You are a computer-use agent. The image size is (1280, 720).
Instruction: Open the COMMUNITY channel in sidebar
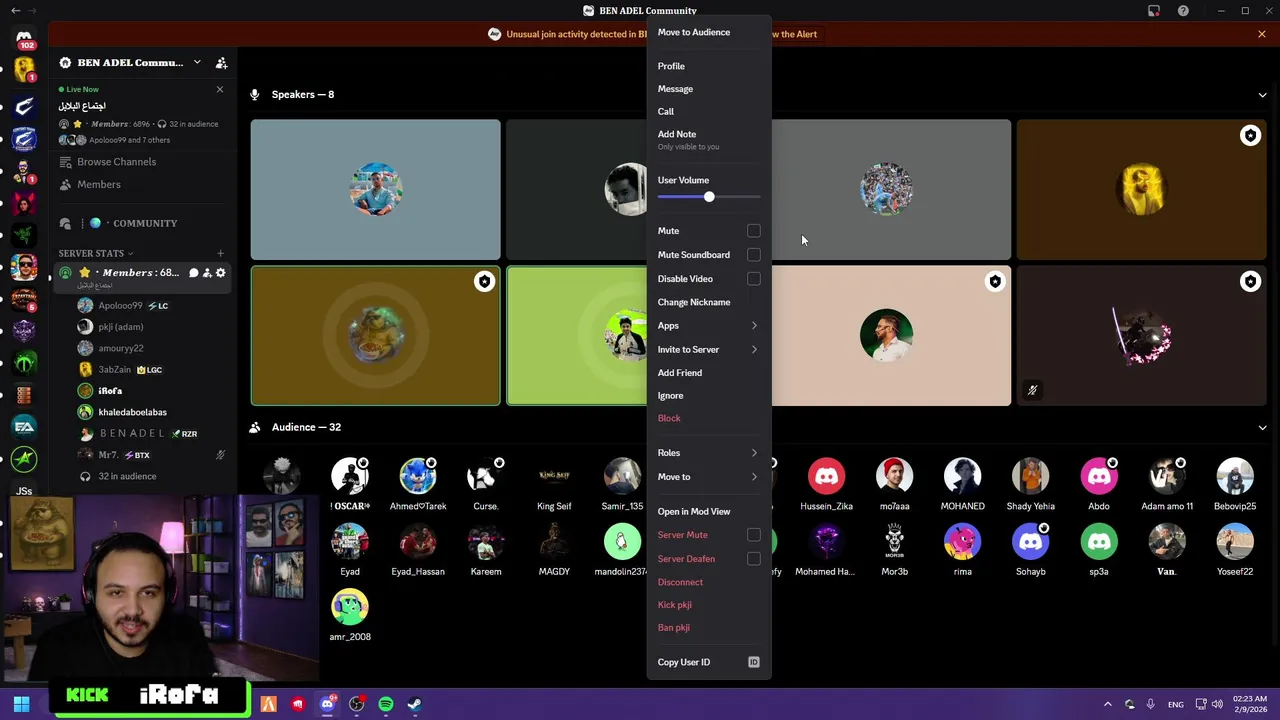click(x=141, y=223)
